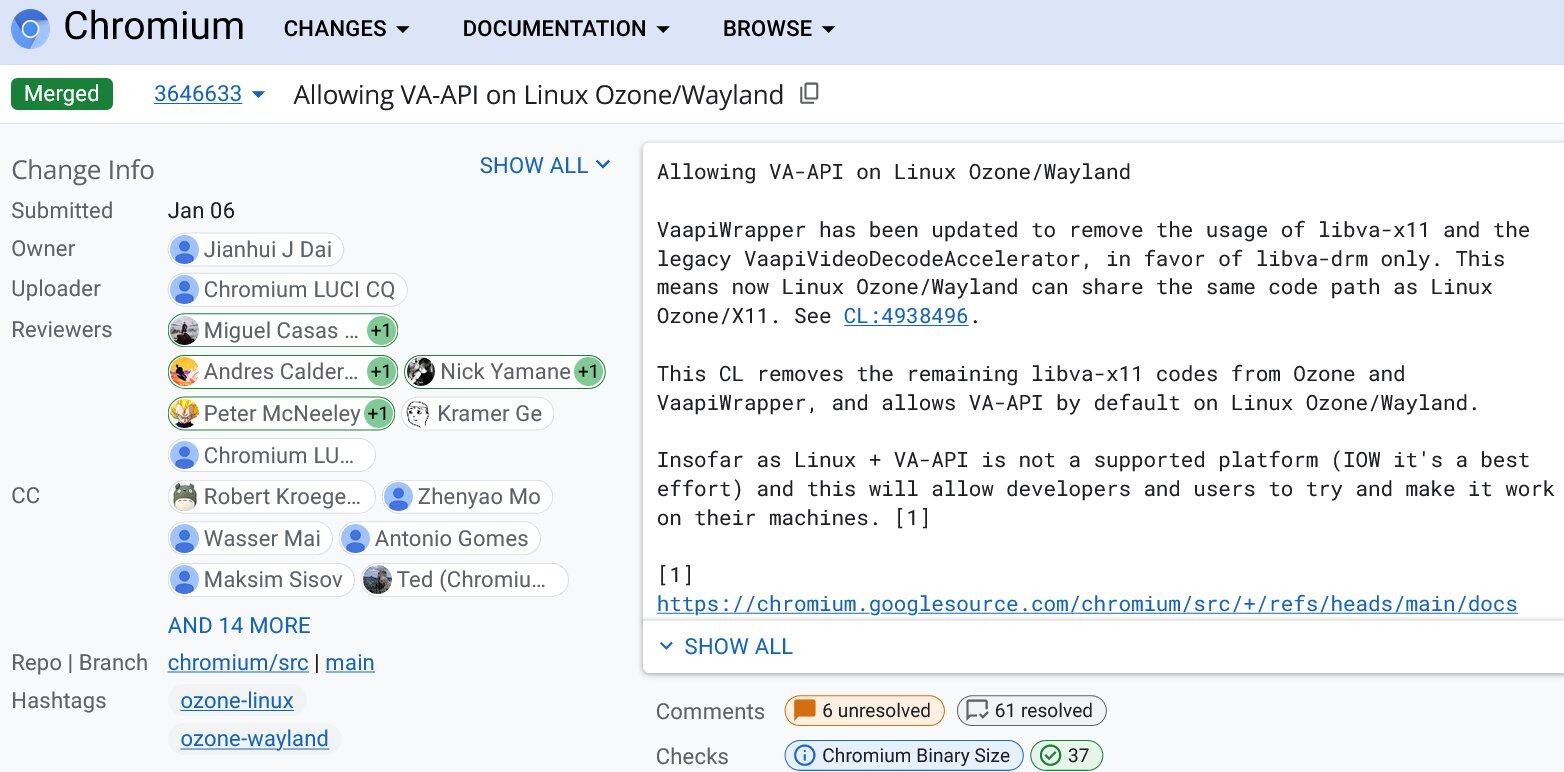Click the 'Jan 06' submitted date

tap(201, 210)
